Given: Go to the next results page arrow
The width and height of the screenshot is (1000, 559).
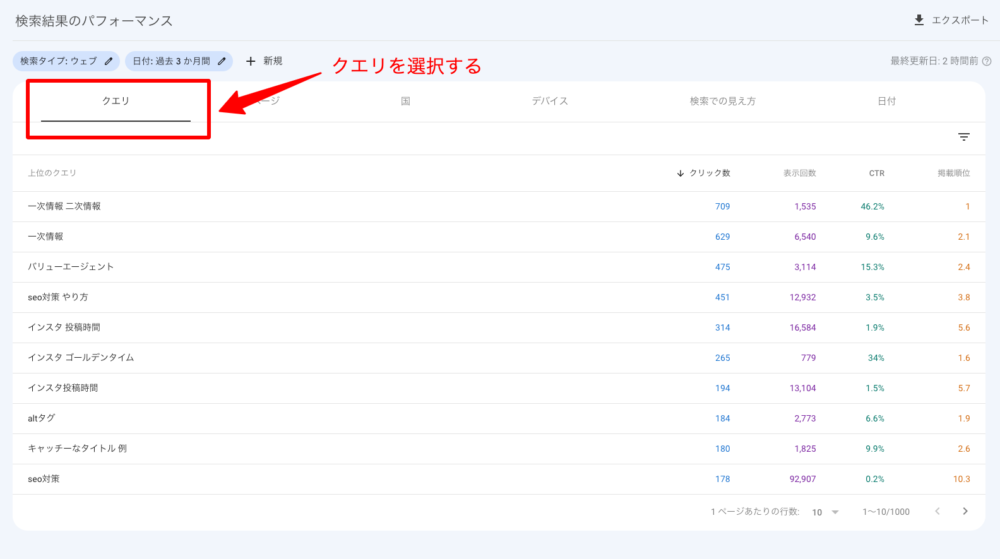Looking at the screenshot, I should pos(965,511).
